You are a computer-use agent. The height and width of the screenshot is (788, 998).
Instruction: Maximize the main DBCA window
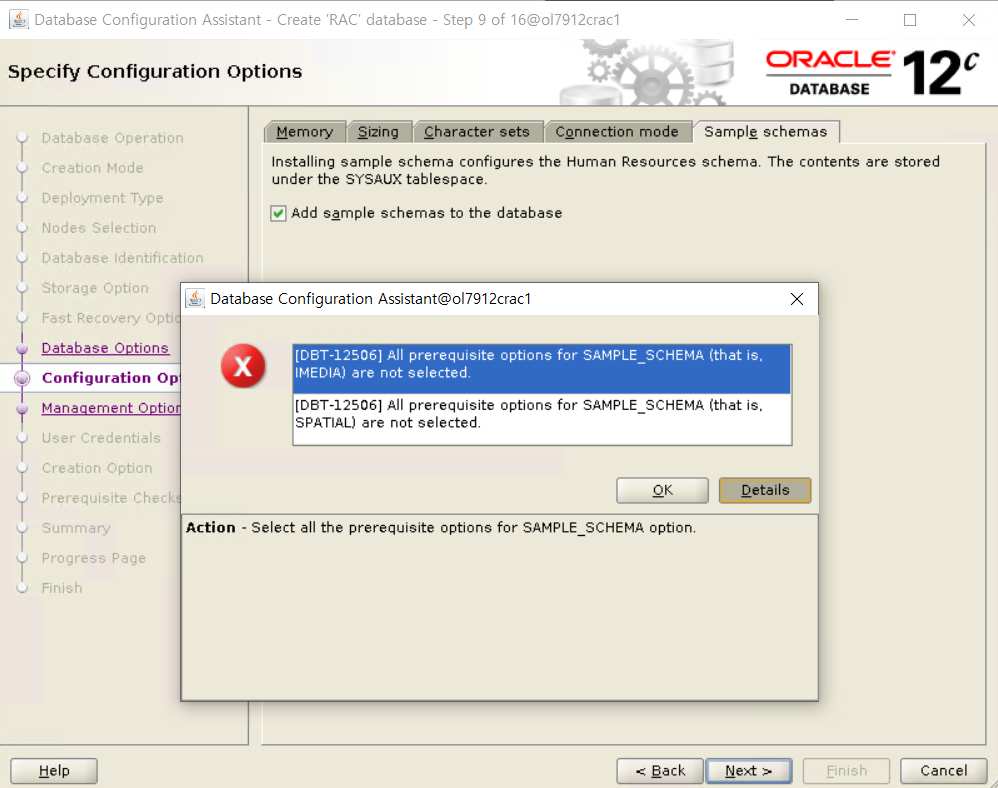click(x=910, y=20)
